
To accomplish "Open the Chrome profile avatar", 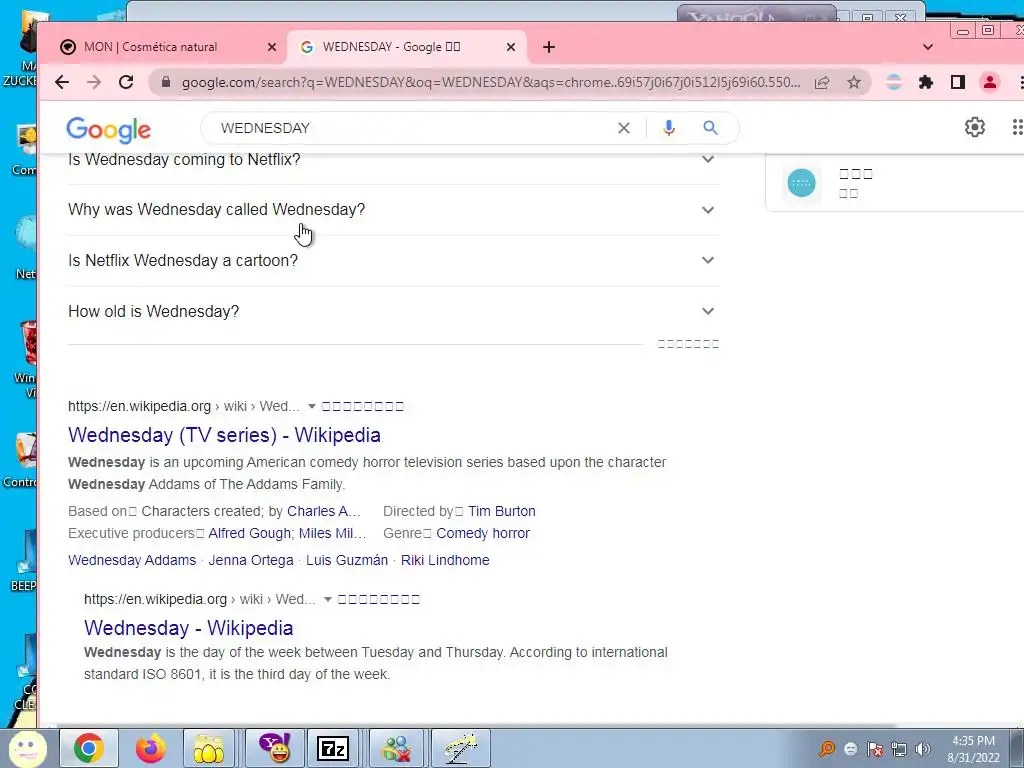I will tap(989, 82).
